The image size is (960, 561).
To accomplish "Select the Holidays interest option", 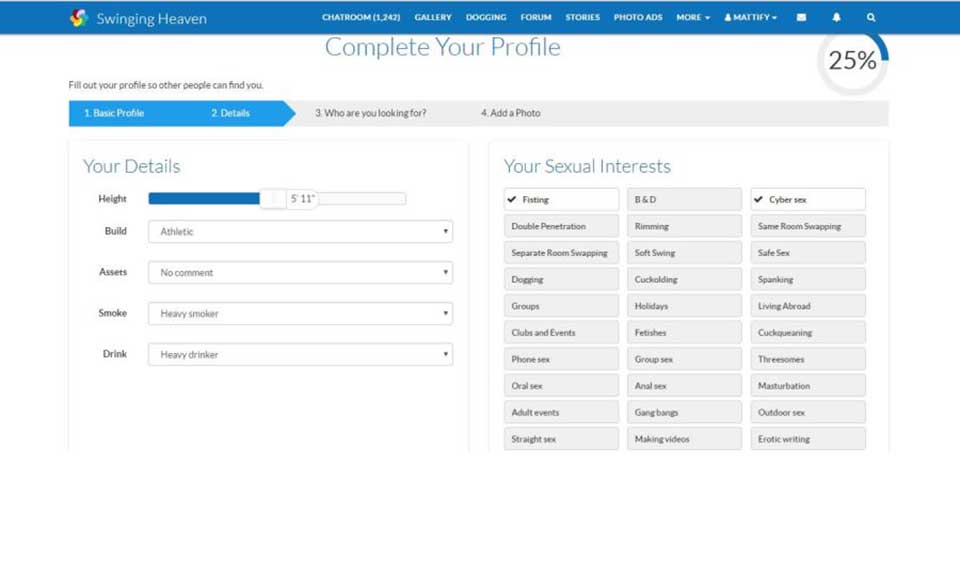I will 684,306.
